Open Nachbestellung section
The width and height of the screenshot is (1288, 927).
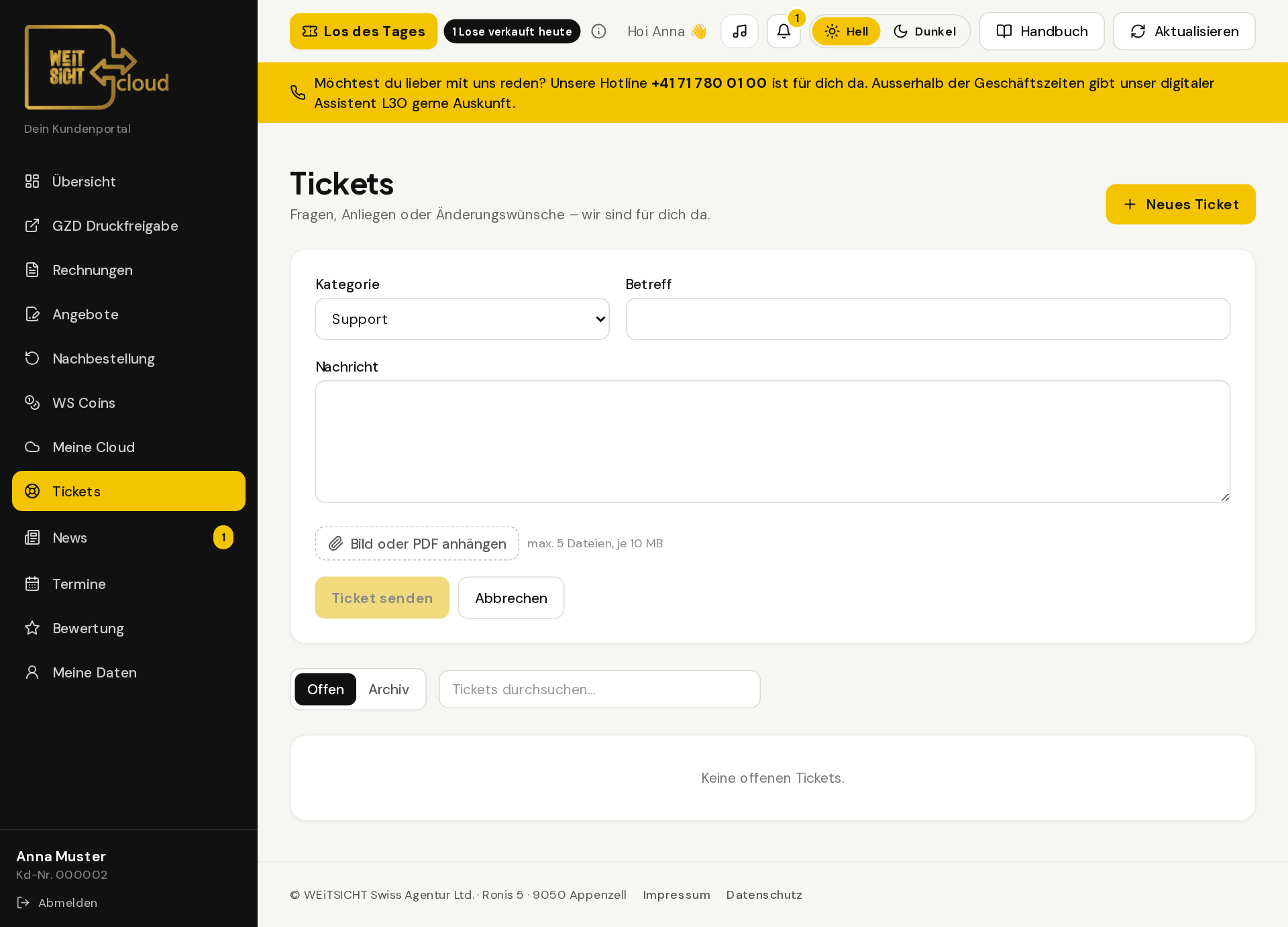(x=129, y=358)
